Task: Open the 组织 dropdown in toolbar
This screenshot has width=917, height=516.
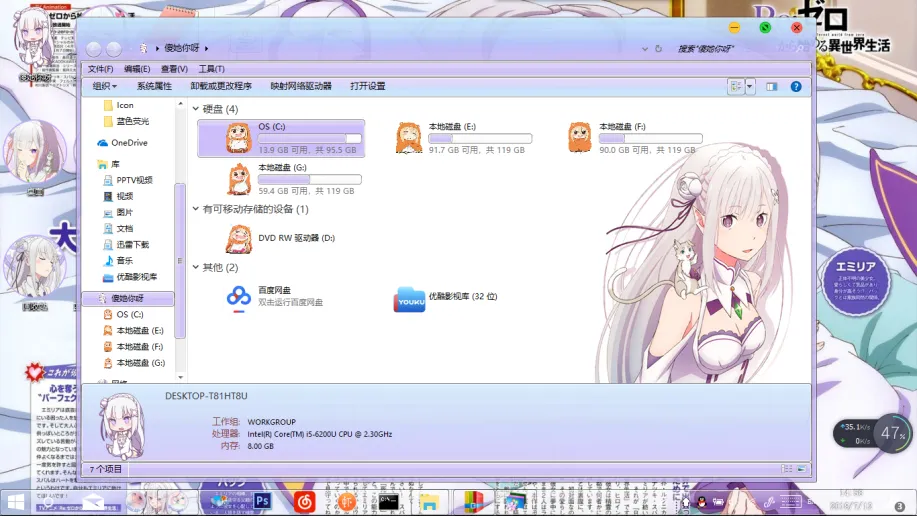Action: (104, 87)
